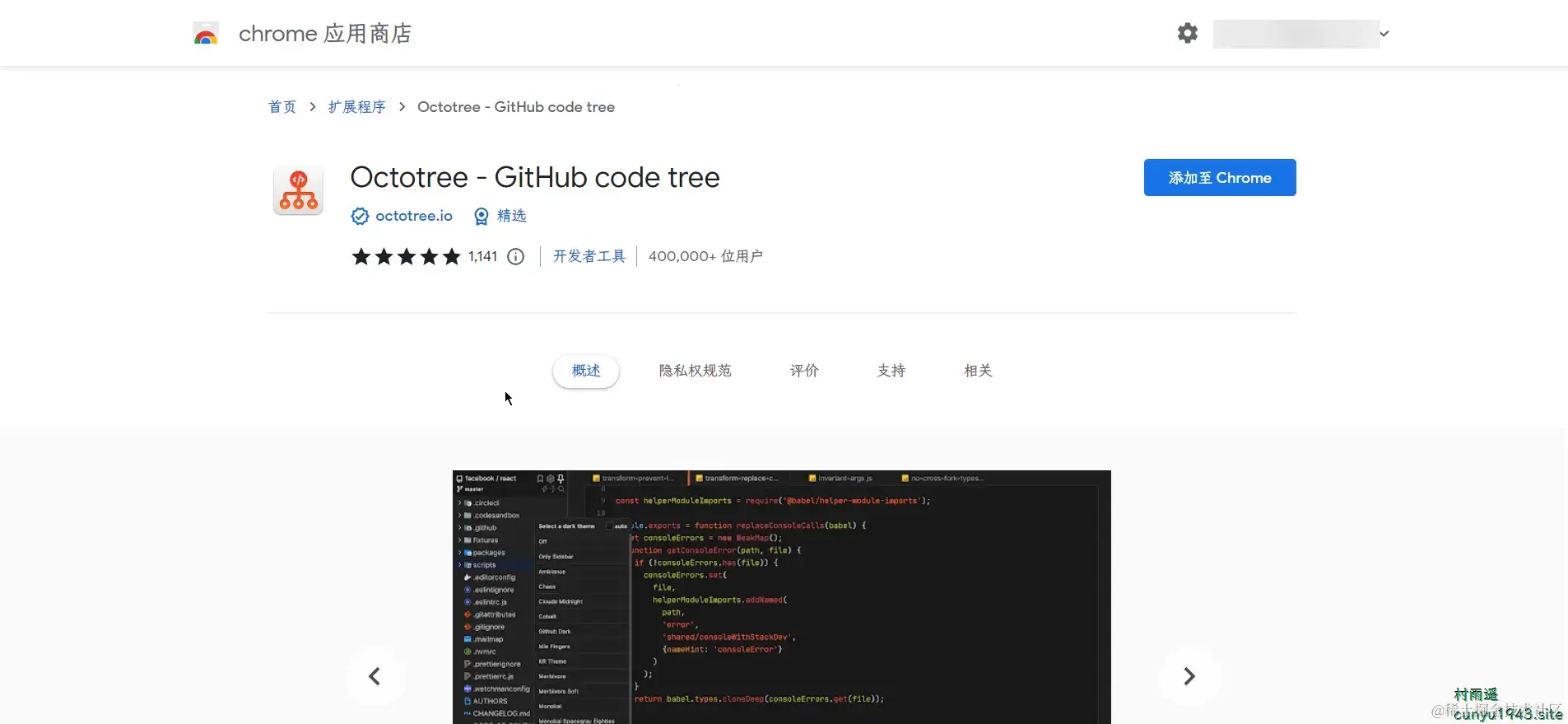Open the settings gear icon

(1187, 33)
